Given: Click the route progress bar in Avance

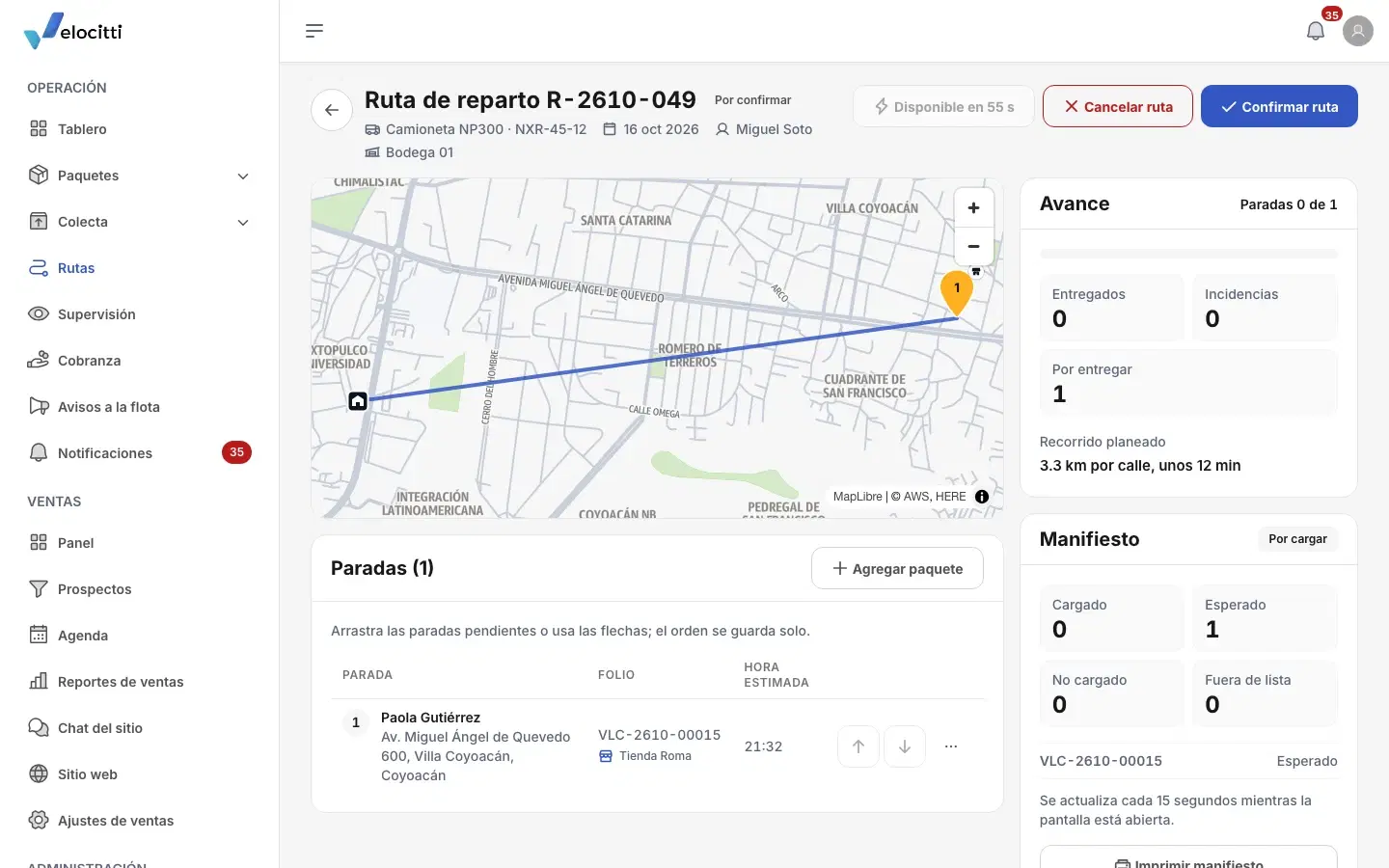Looking at the screenshot, I should click(1188, 254).
